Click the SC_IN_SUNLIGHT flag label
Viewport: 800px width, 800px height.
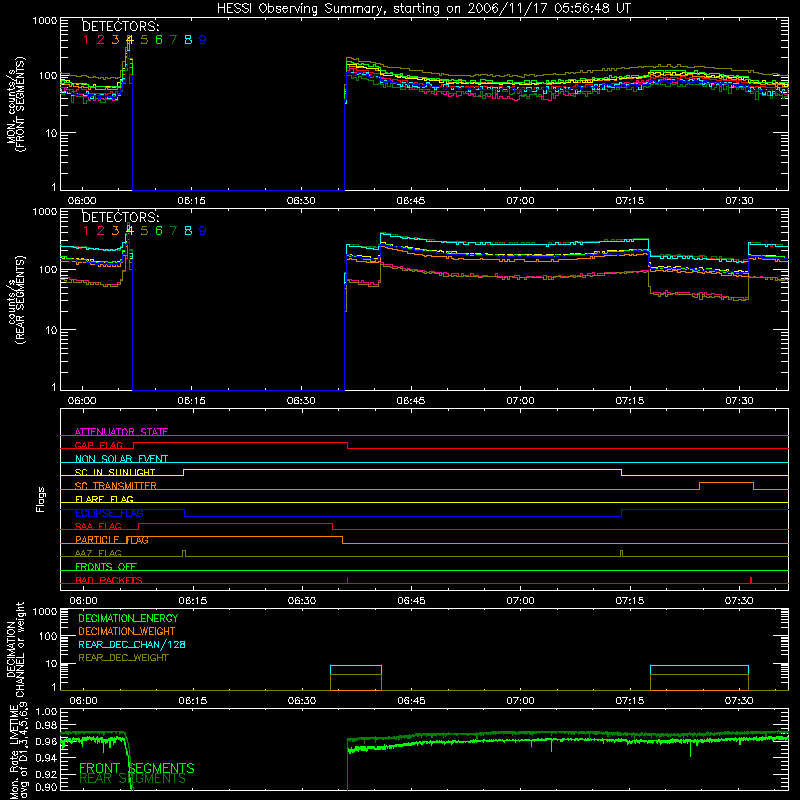[x=115, y=472]
